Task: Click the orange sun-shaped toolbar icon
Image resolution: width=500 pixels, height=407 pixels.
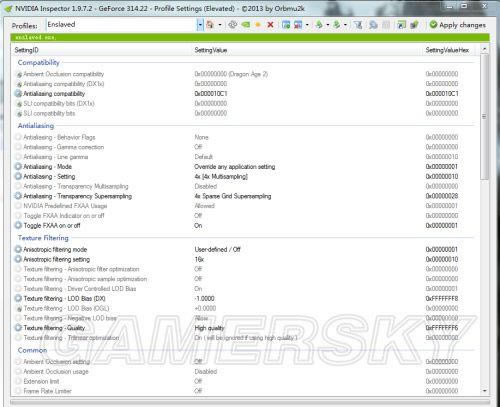Action: coord(258,25)
